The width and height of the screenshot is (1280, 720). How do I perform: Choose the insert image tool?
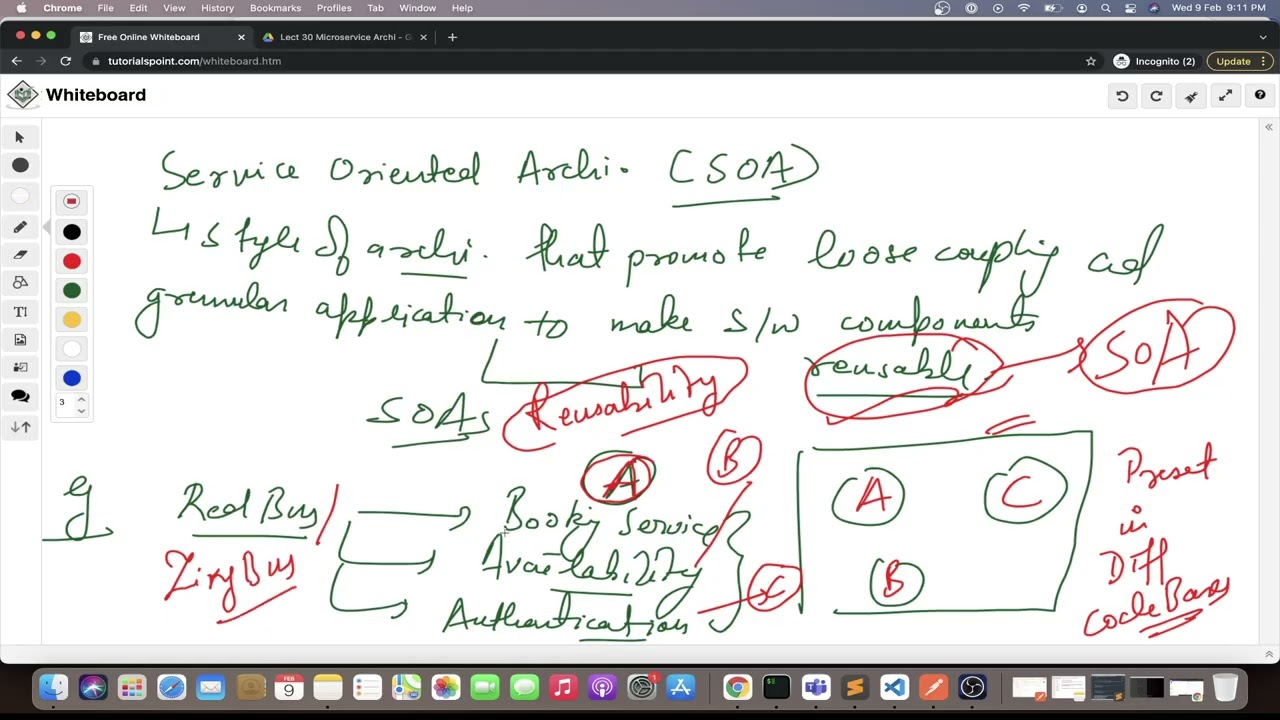tap(20, 340)
